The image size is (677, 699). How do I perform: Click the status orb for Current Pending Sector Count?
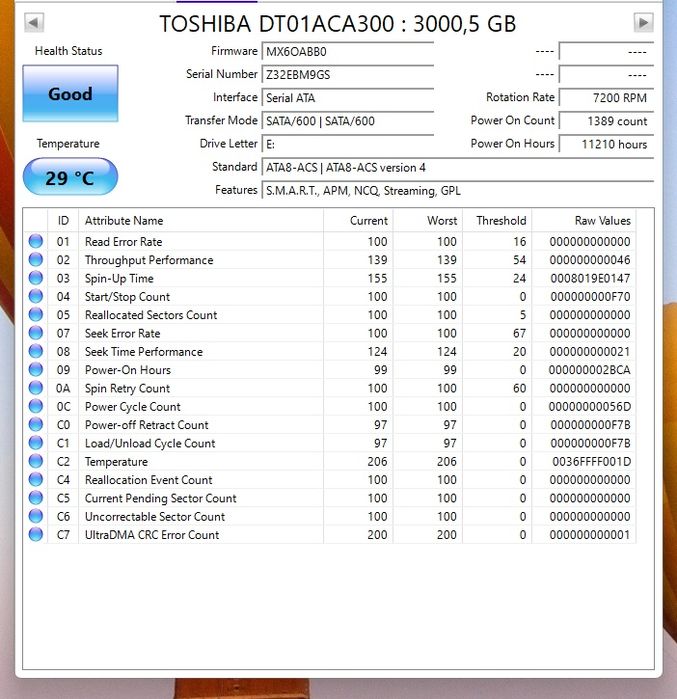tap(36, 498)
